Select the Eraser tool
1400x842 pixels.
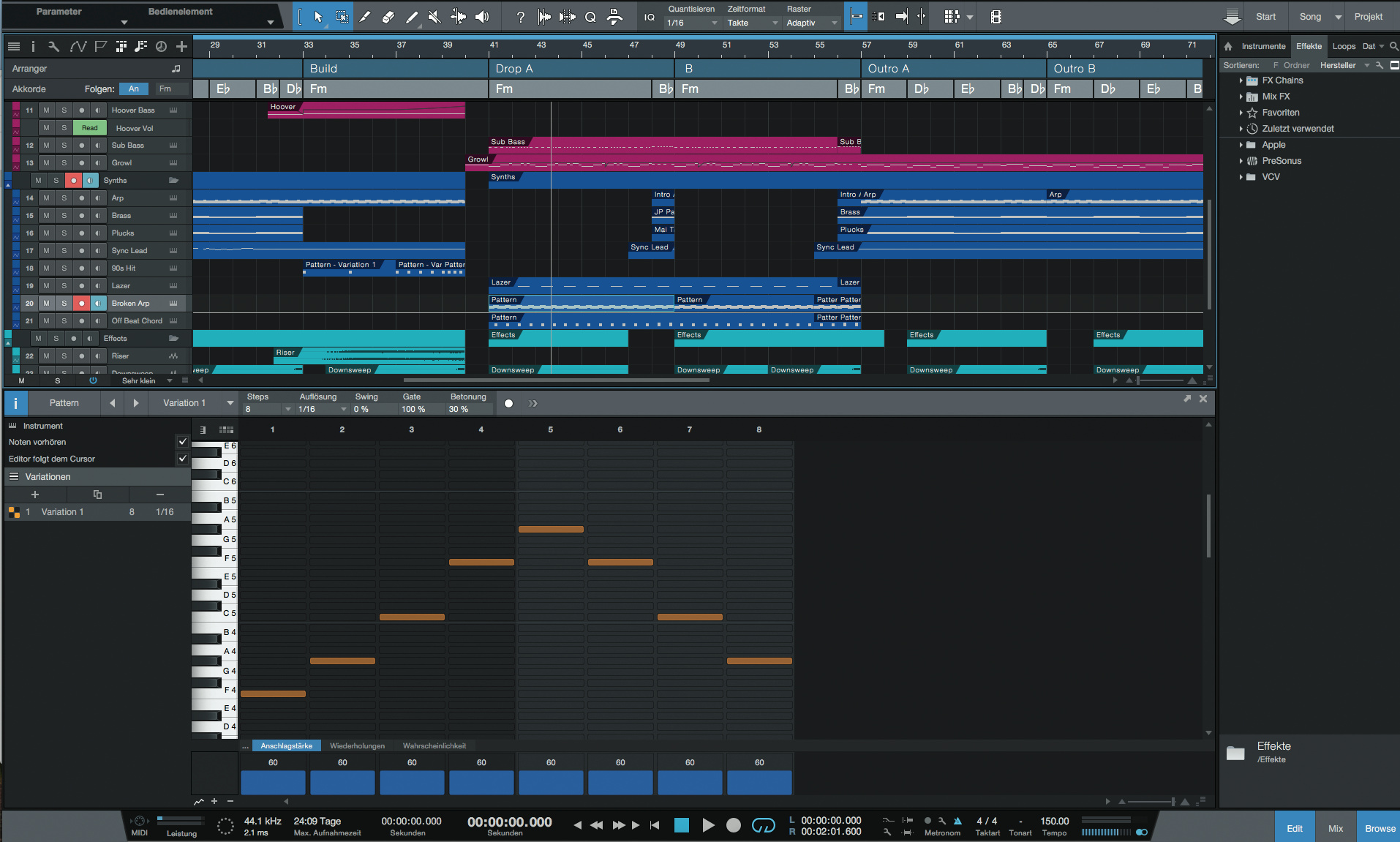(x=388, y=17)
